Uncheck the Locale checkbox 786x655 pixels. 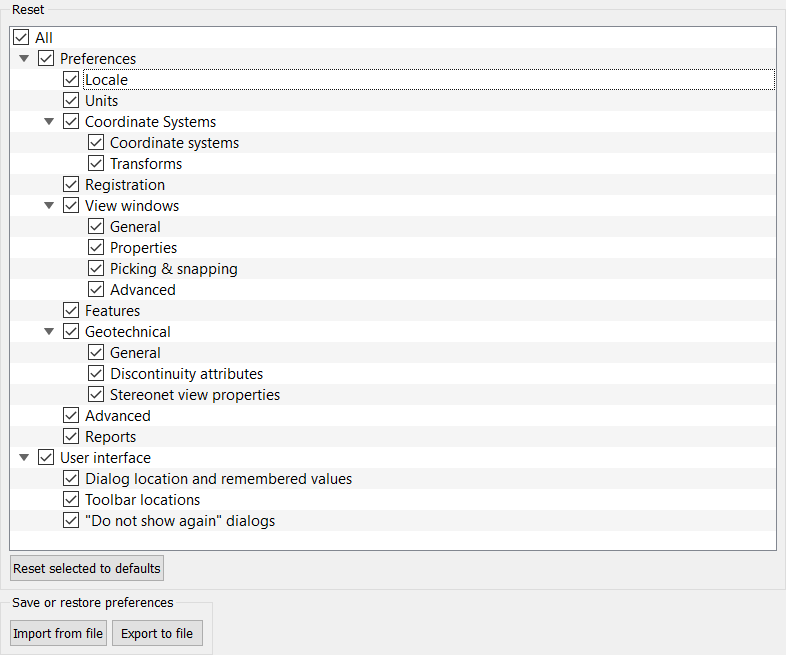[71, 80]
